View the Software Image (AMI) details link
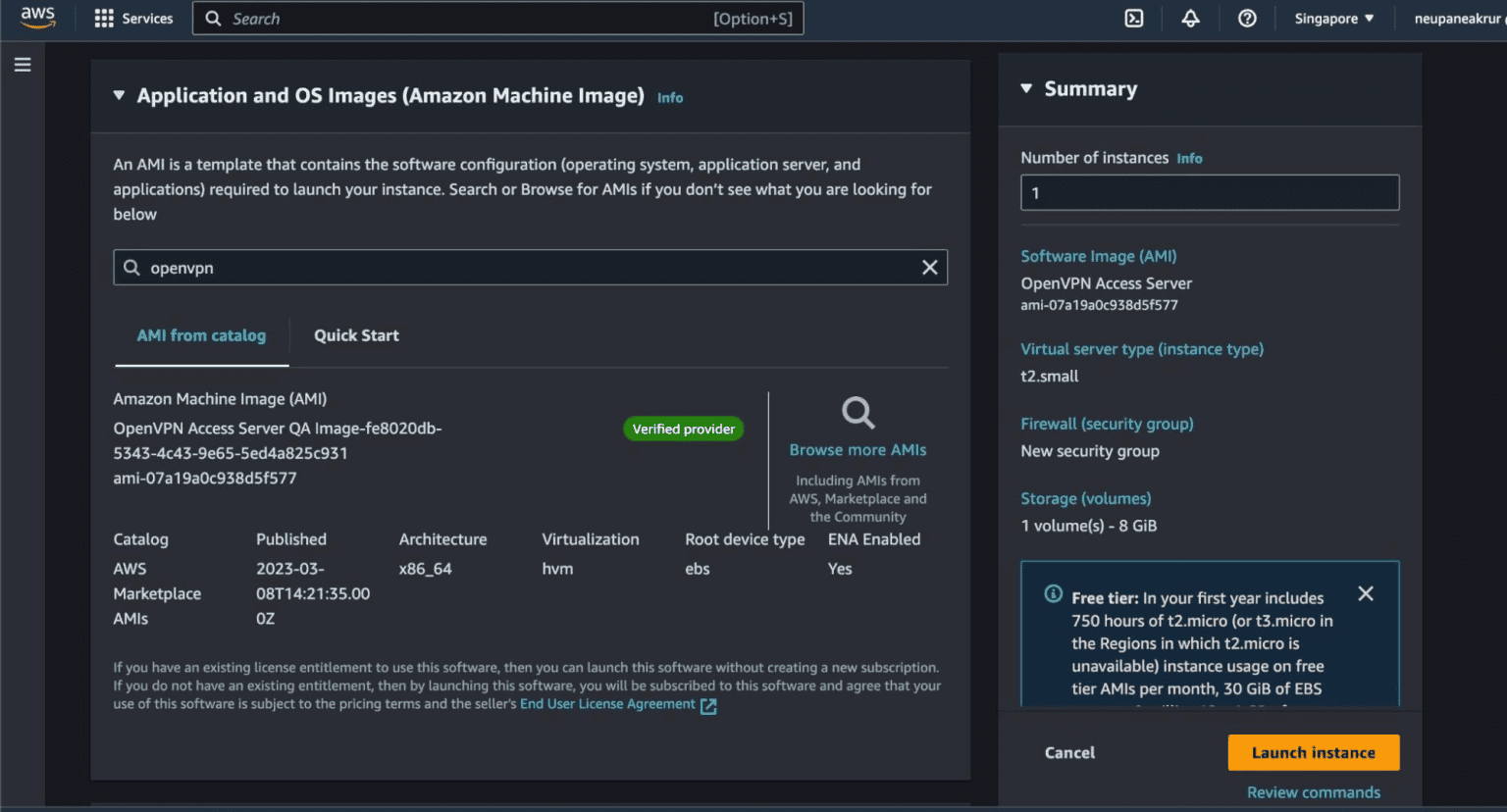Screen dimensions: 1507x812 [1098, 256]
